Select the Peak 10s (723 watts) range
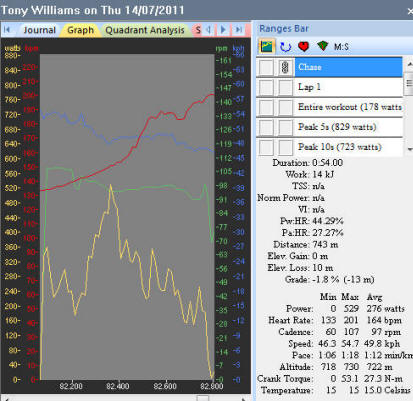 [x=348, y=147]
